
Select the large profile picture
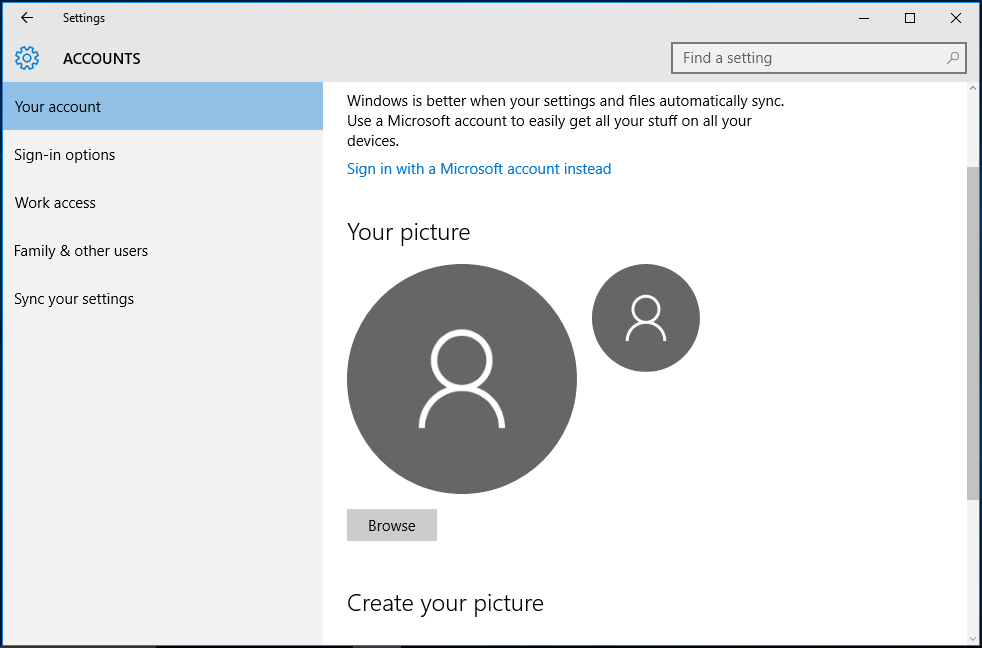(x=462, y=379)
